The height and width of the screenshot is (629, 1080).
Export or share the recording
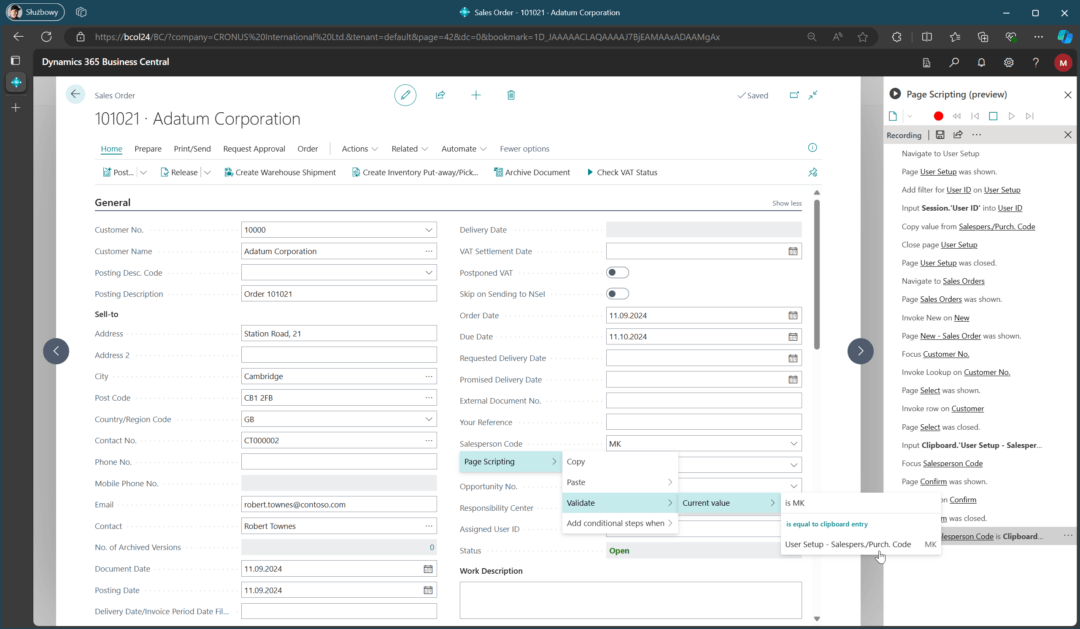pos(958,134)
